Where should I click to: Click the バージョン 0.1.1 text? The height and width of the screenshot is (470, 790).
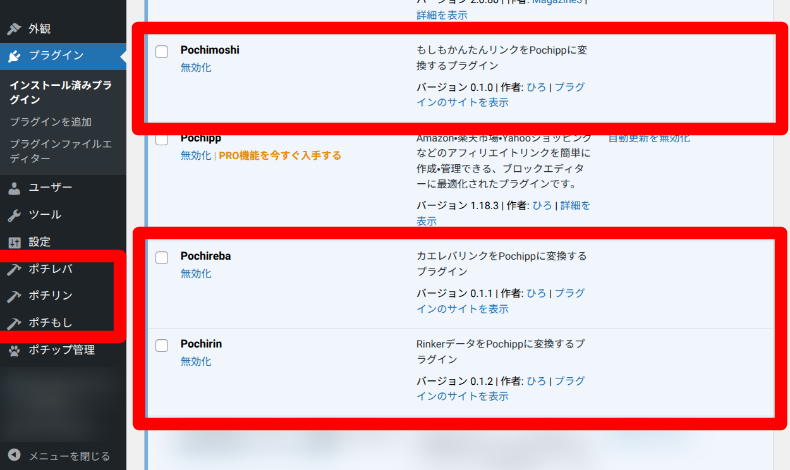pos(454,293)
